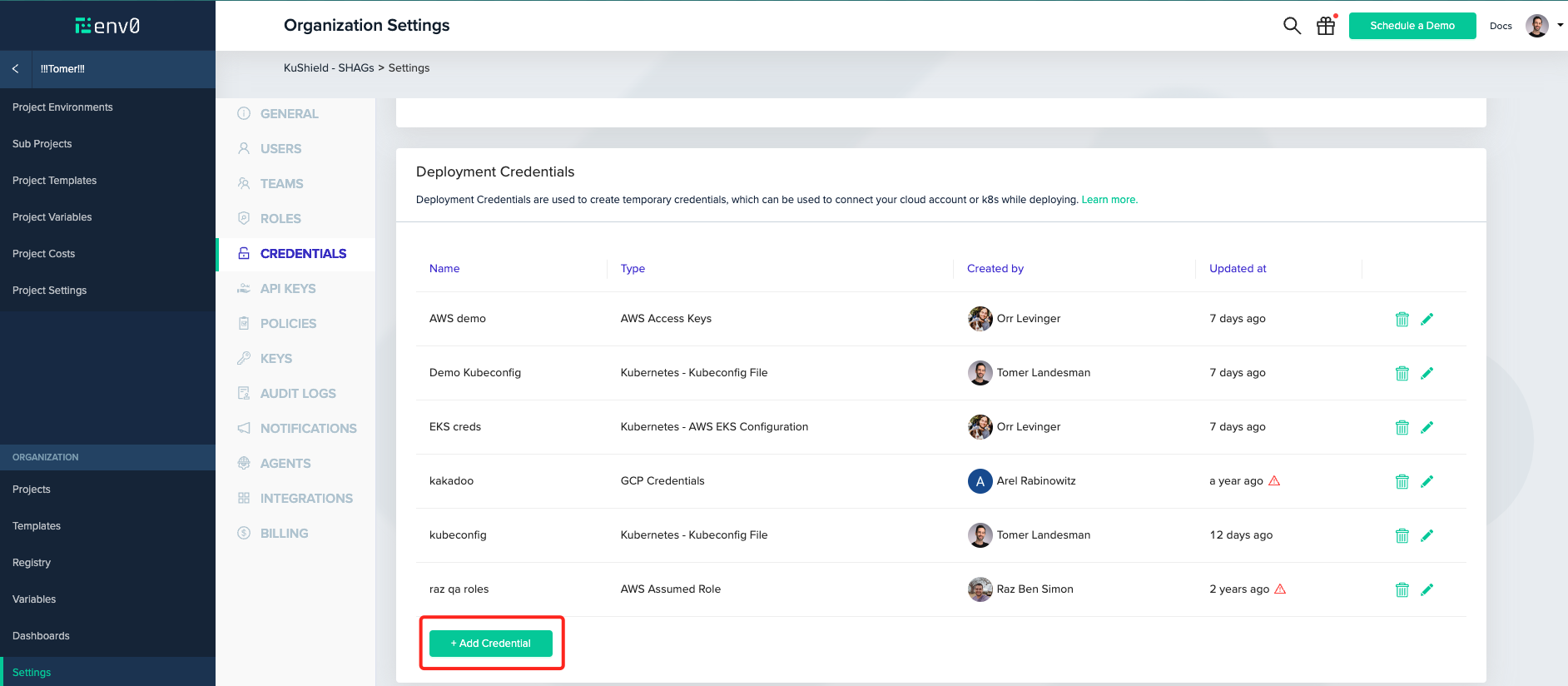Click warning triangle next to 'a year ago'
This screenshot has height=686, width=1568.
1274,480
